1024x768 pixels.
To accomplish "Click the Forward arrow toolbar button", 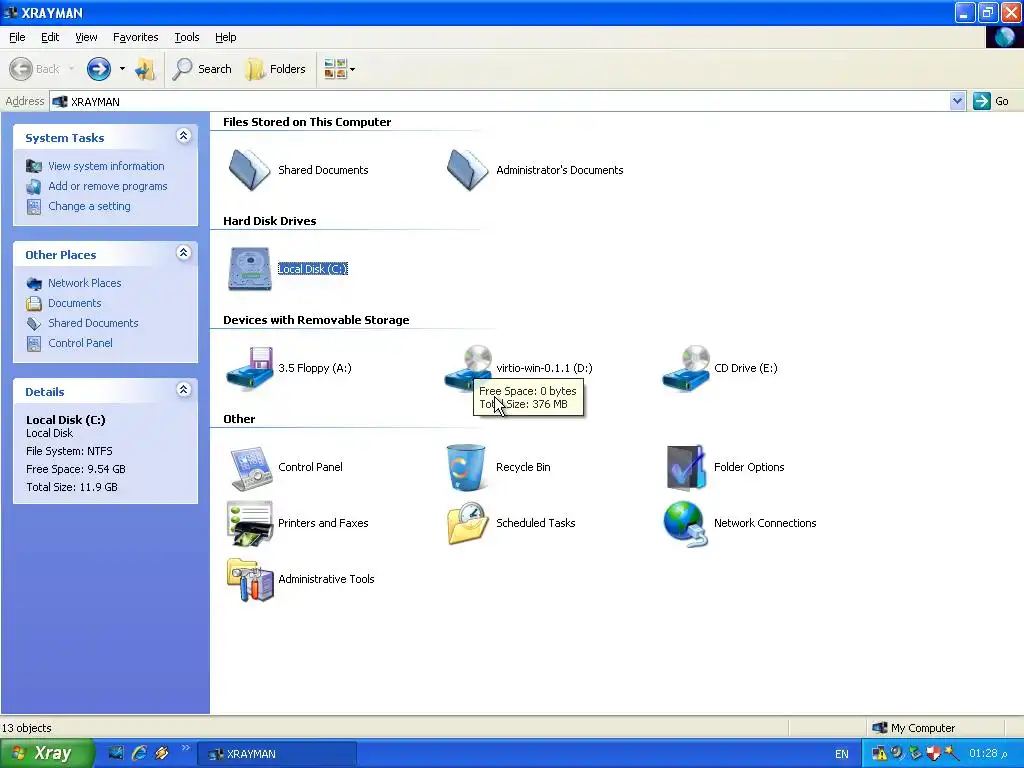I will tap(99, 69).
